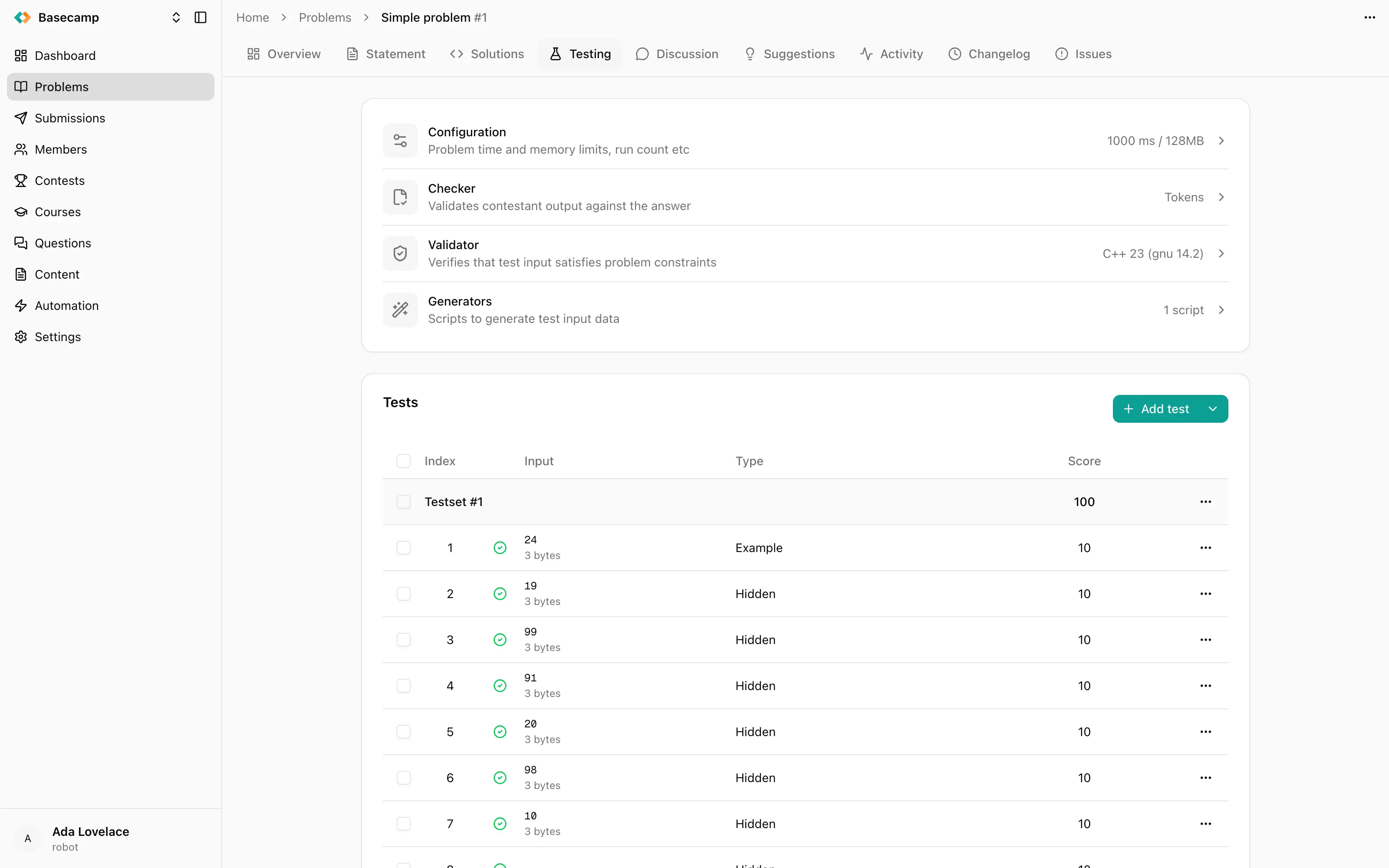Open more actions for test 4

click(1205, 685)
